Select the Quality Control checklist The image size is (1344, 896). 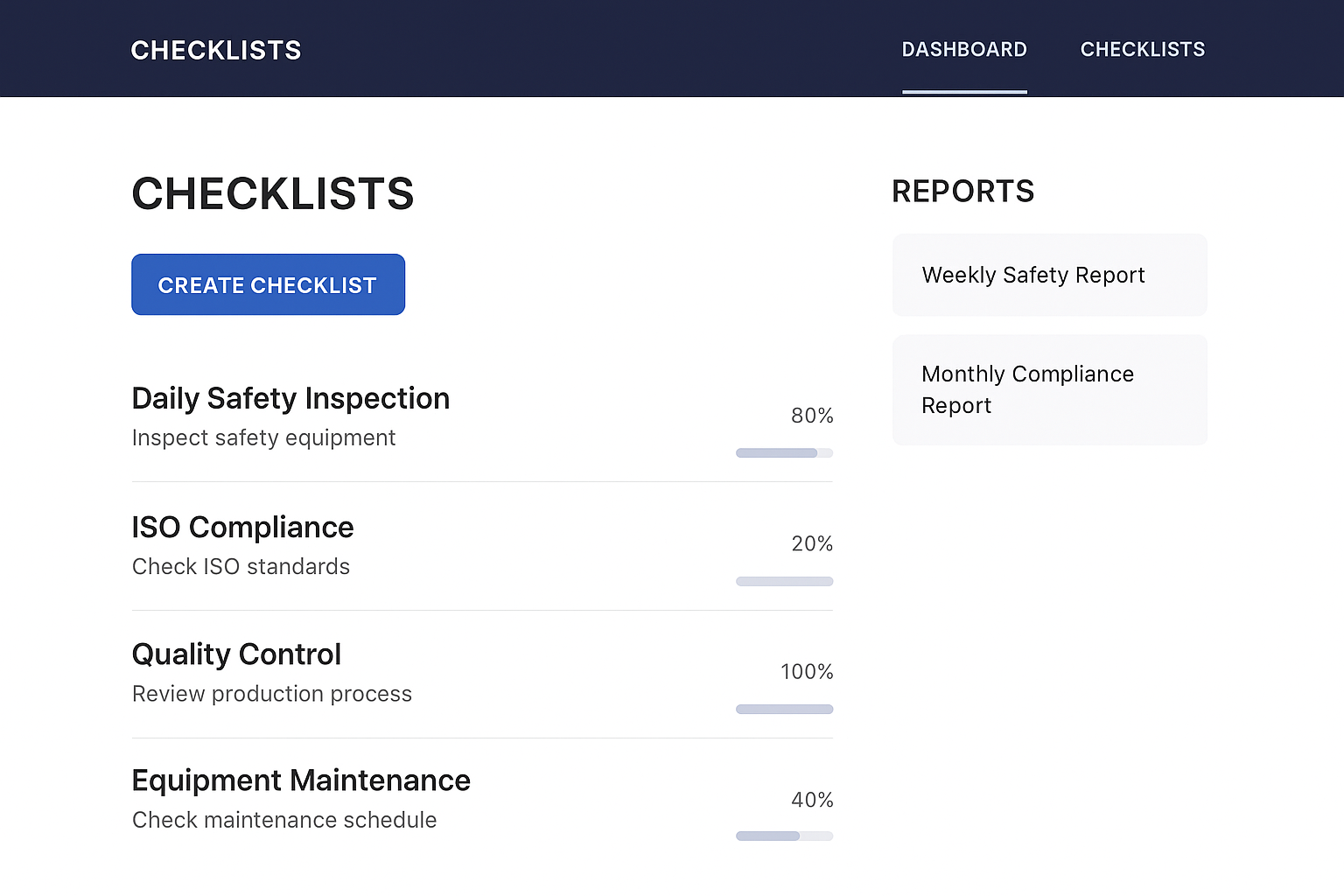tap(236, 654)
